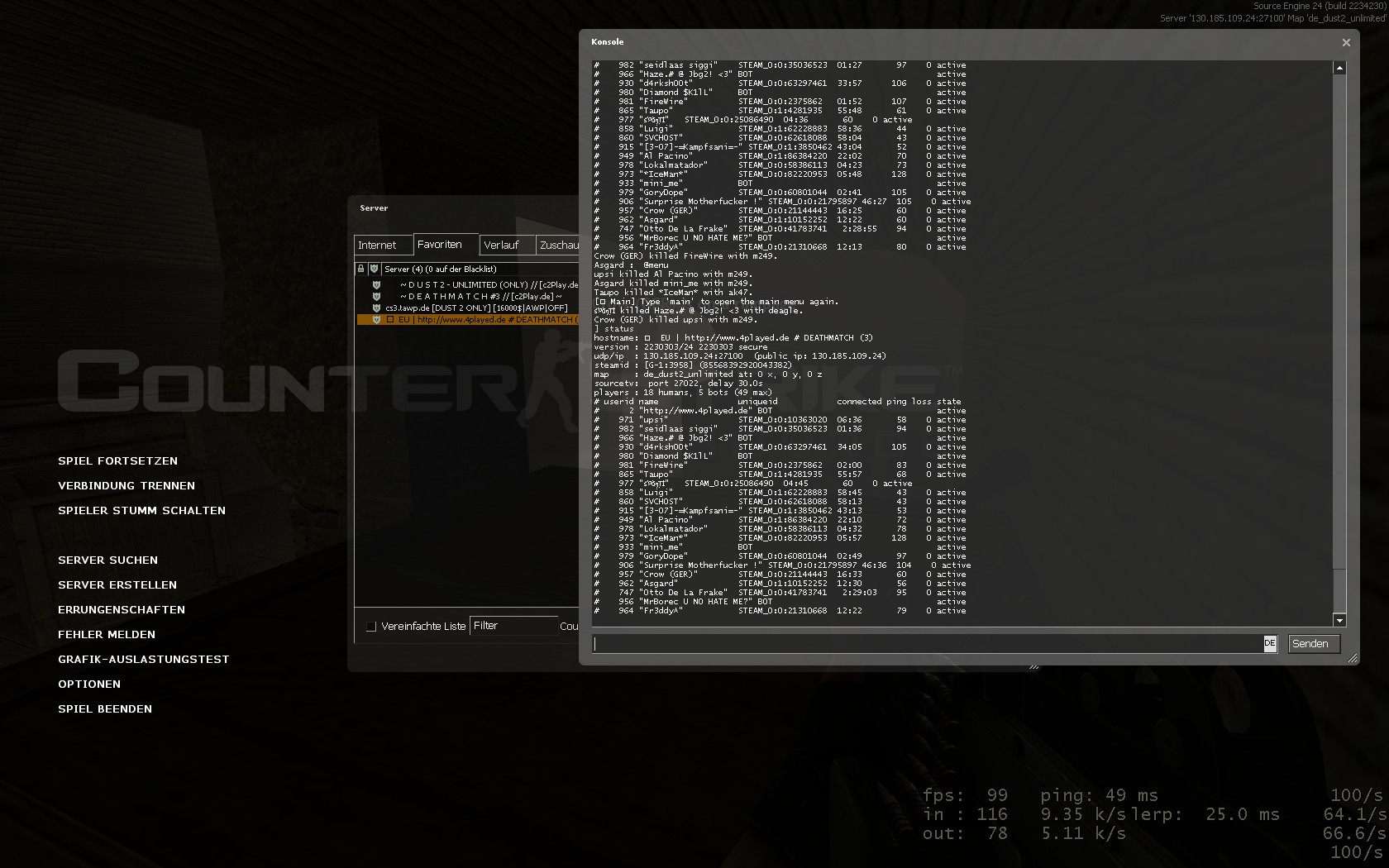Switch to the Verlauf tab

click(507, 246)
